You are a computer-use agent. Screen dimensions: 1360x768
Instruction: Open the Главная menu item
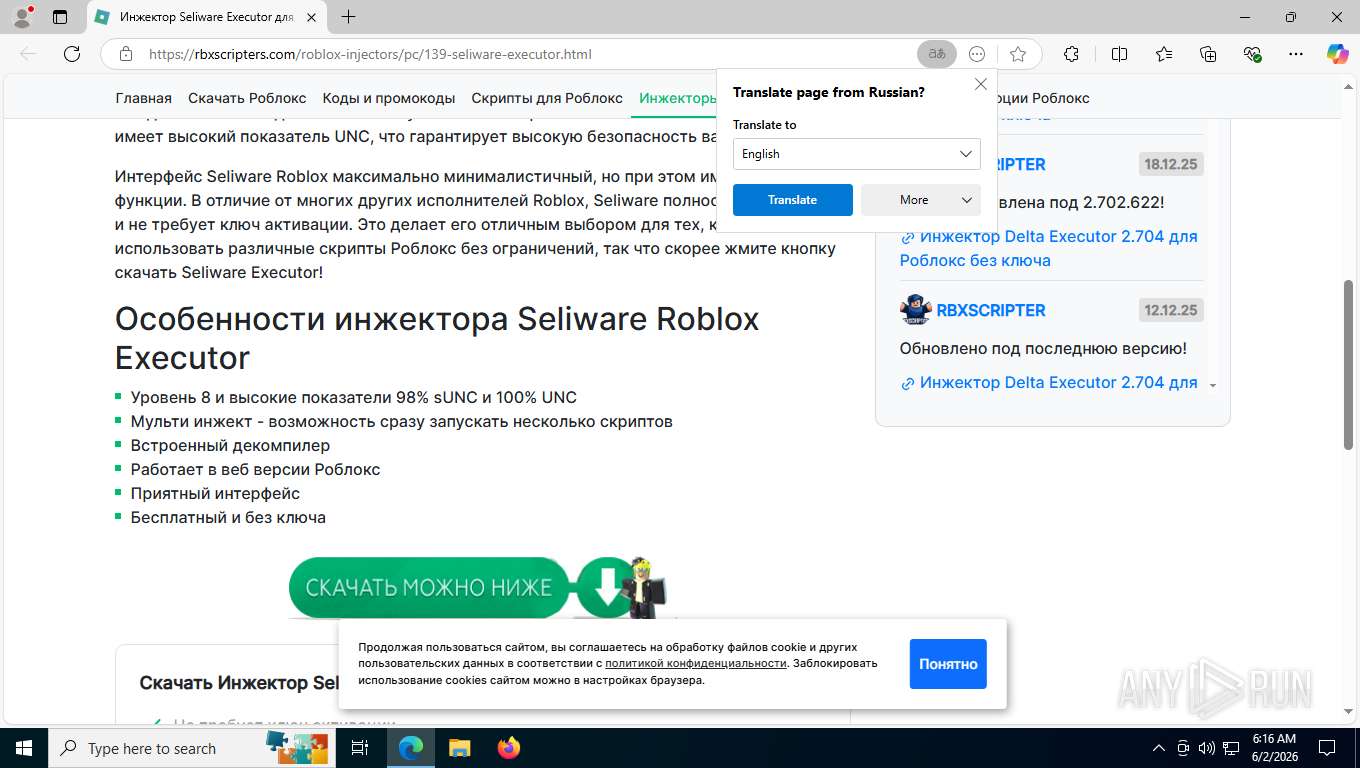click(144, 98)
